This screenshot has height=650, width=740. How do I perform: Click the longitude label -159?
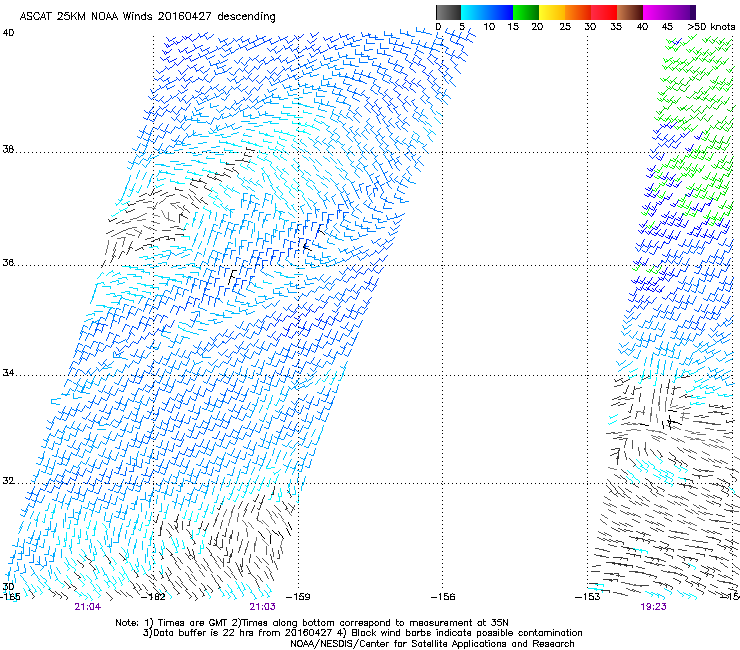(298, 597)
